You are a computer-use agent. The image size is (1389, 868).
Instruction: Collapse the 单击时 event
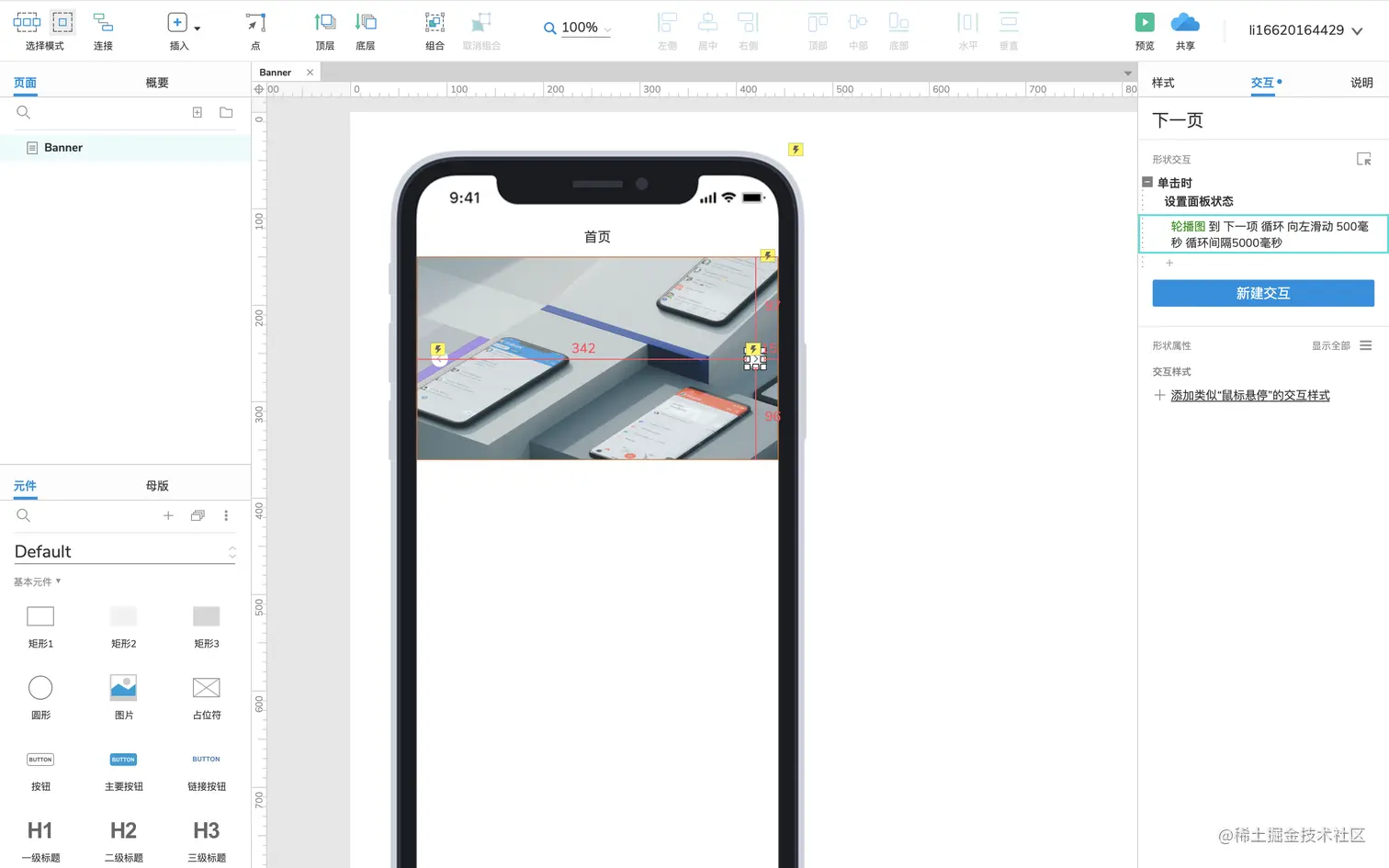pos(1147,182)
